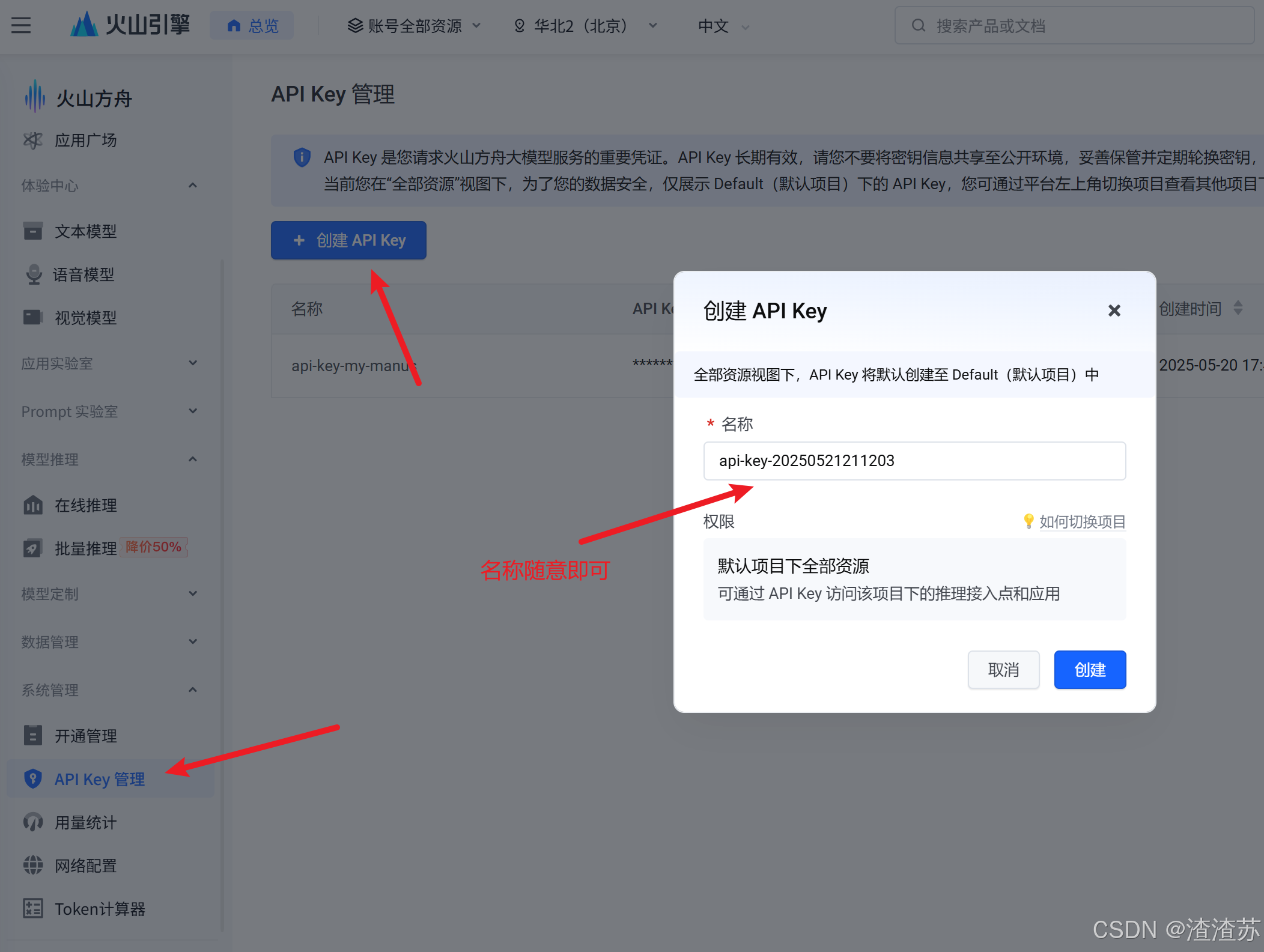Click the sidebar vertical scrollbar
Screen dimensions: 1264x952
pyautogui.click(x=222, y=595)
